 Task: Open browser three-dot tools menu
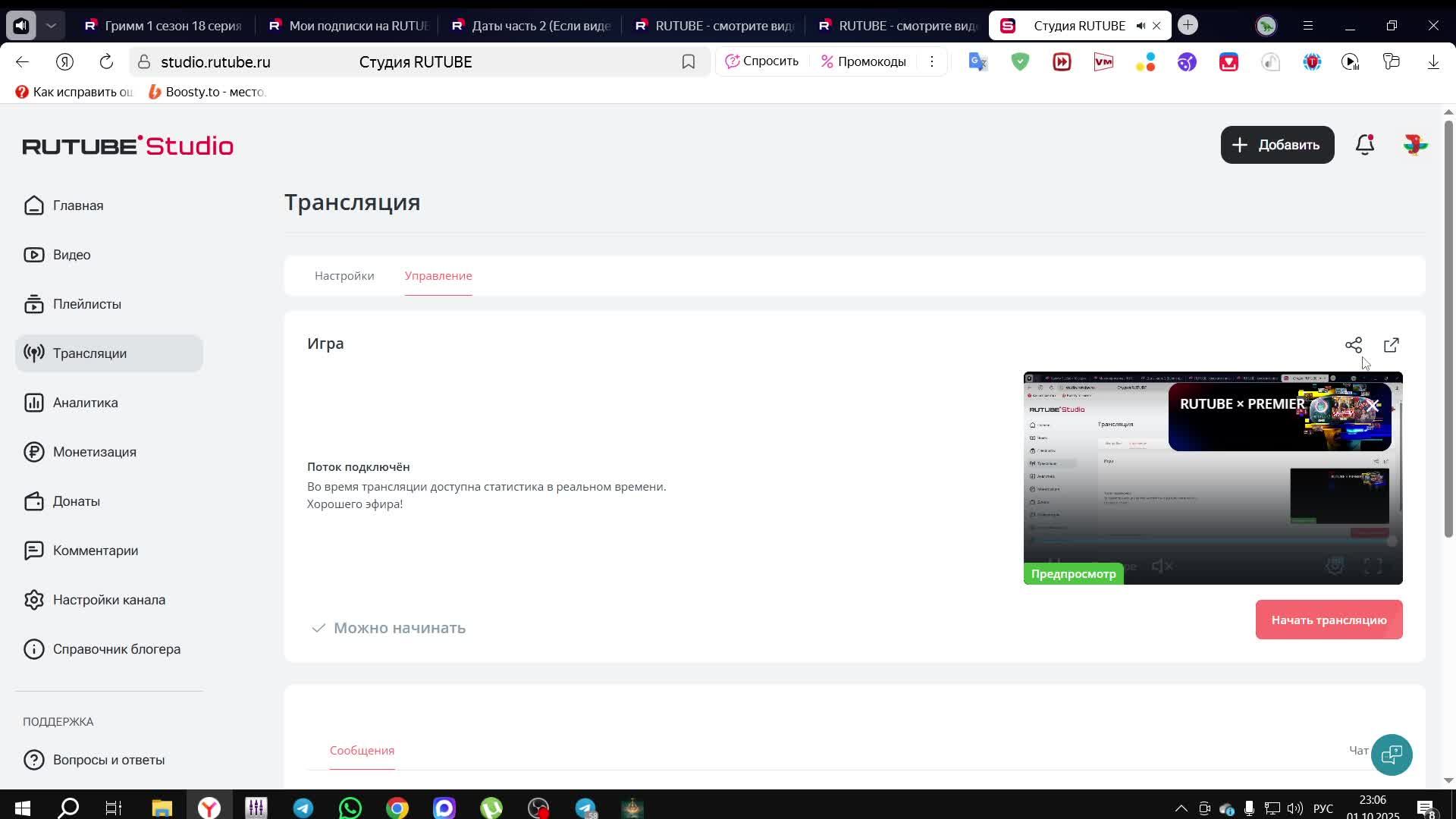tap(931, 62)
